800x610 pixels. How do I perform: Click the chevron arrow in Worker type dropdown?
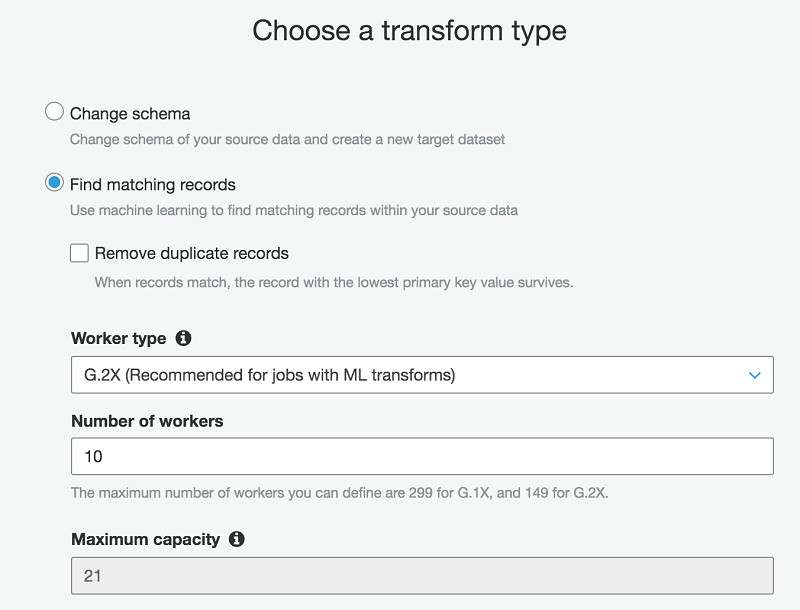click(754, 375)
